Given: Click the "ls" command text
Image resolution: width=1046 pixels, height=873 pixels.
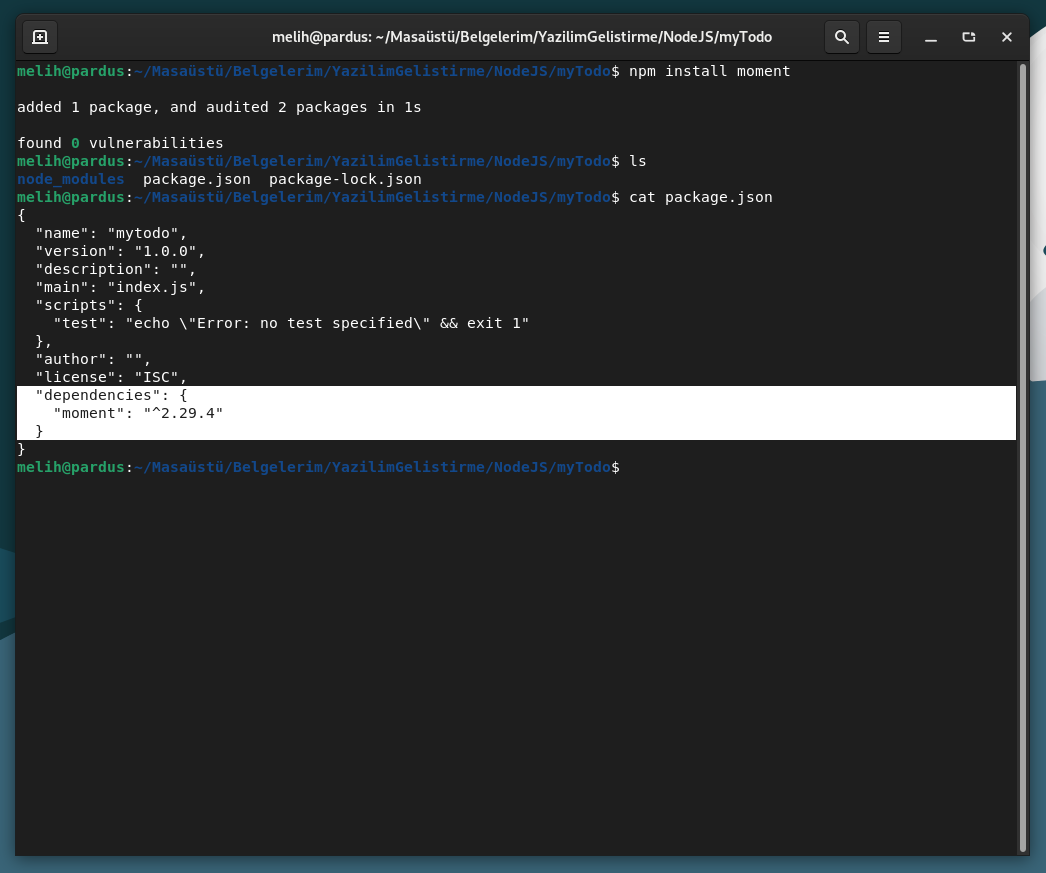Looking at the screenshot, I should [638, 161].
